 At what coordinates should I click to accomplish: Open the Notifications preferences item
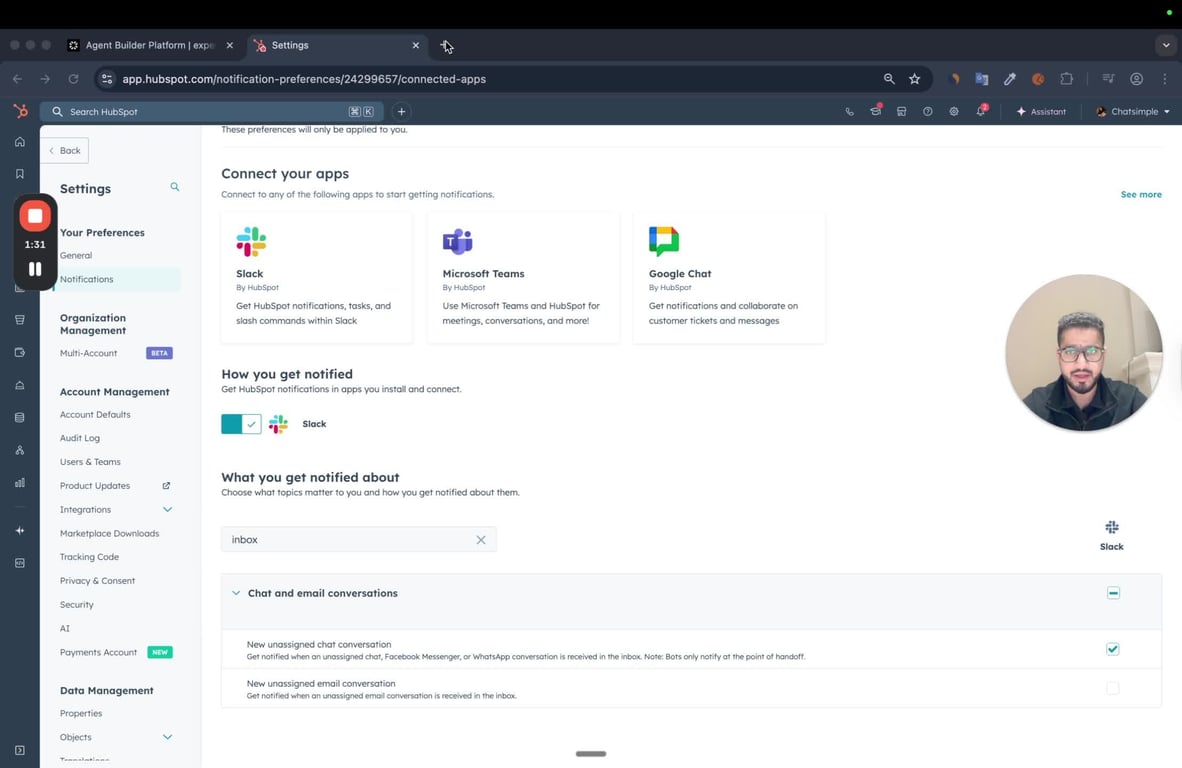point(87,279)
